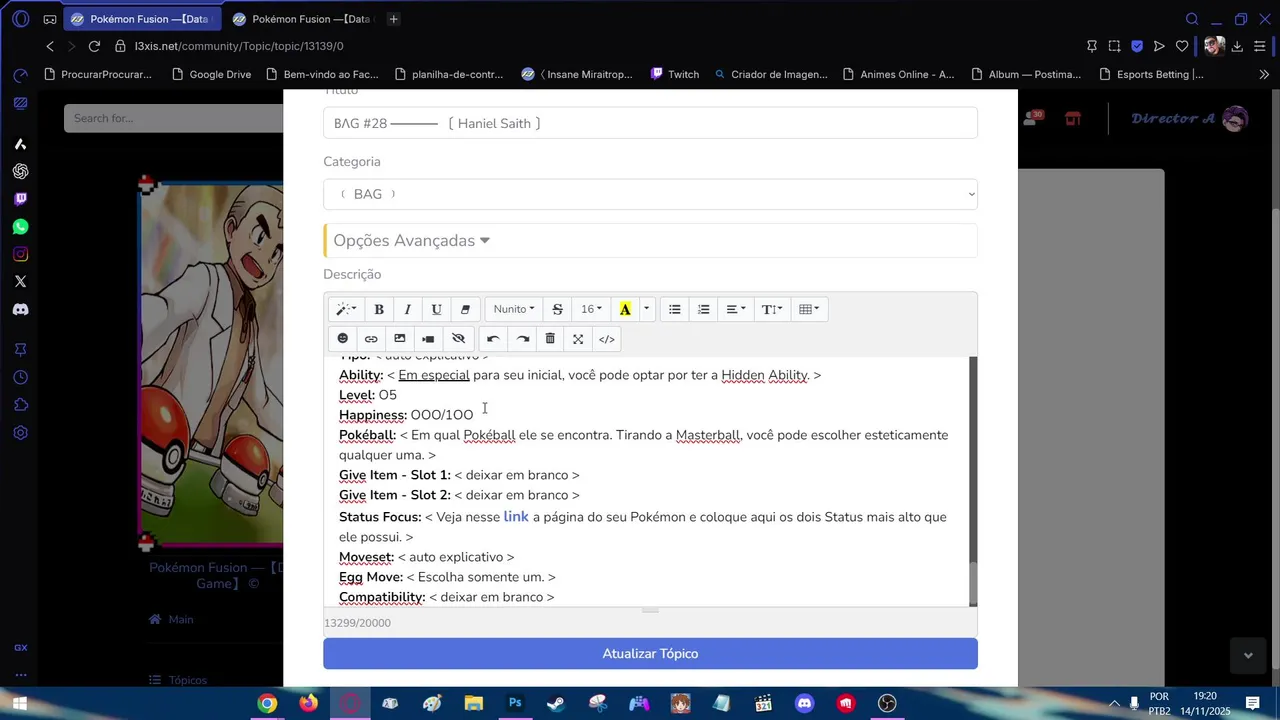
Task: Open Photoshop from the taskbar
Action: tap(515, 703)
